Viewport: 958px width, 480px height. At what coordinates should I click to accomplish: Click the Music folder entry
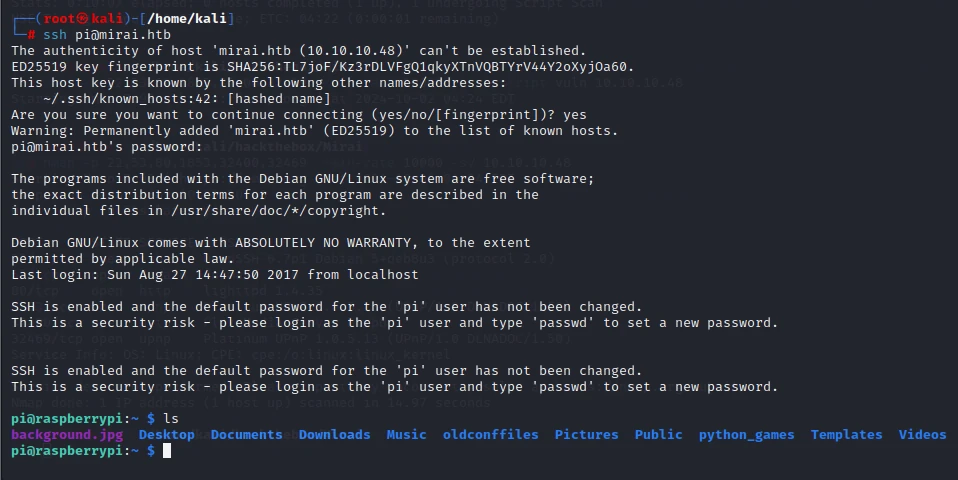click(x=406, y=435)
